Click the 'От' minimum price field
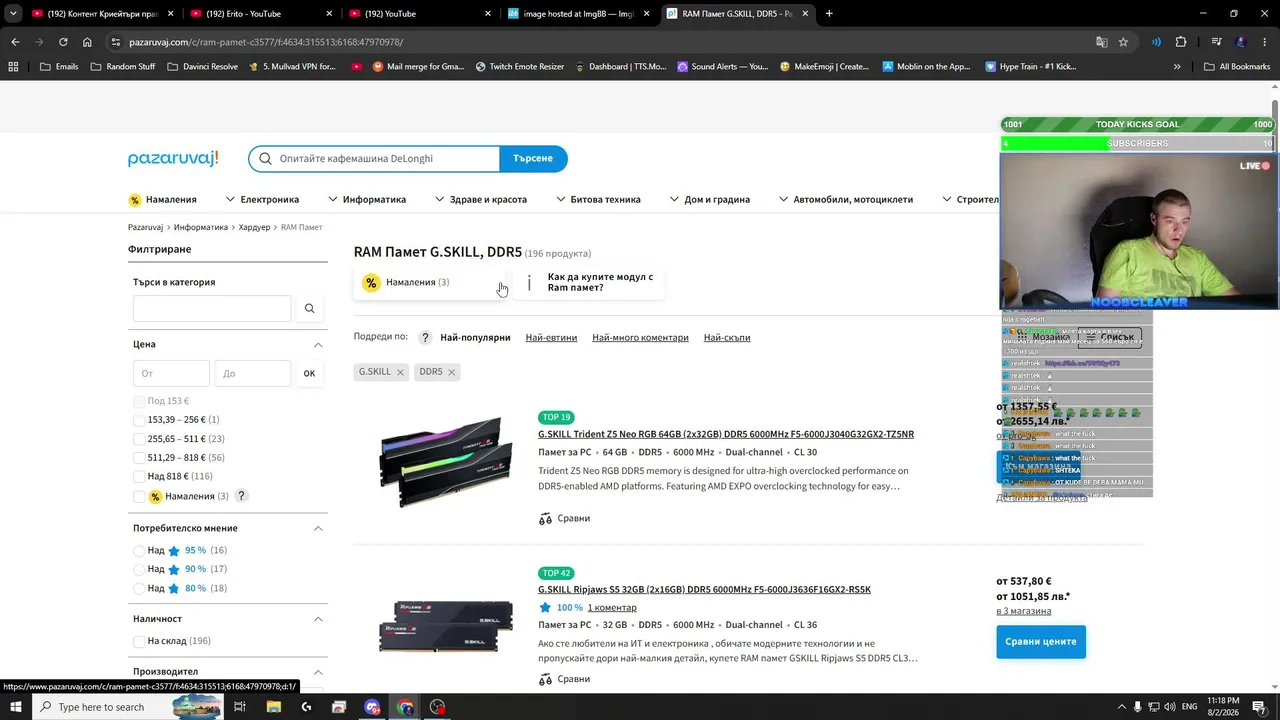Viewport: 1280px width, 720px height. pyautogui.click(x=171, y=374)
